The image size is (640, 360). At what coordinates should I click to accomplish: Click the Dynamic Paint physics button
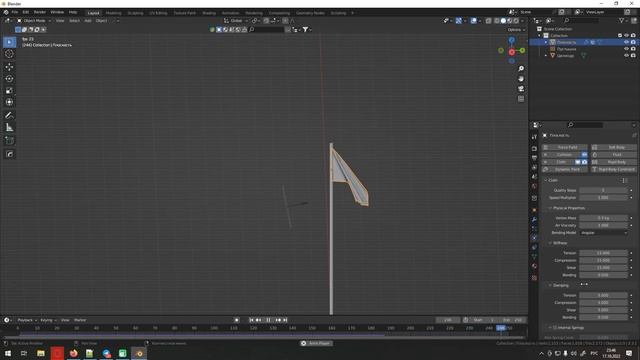(564, 169)
